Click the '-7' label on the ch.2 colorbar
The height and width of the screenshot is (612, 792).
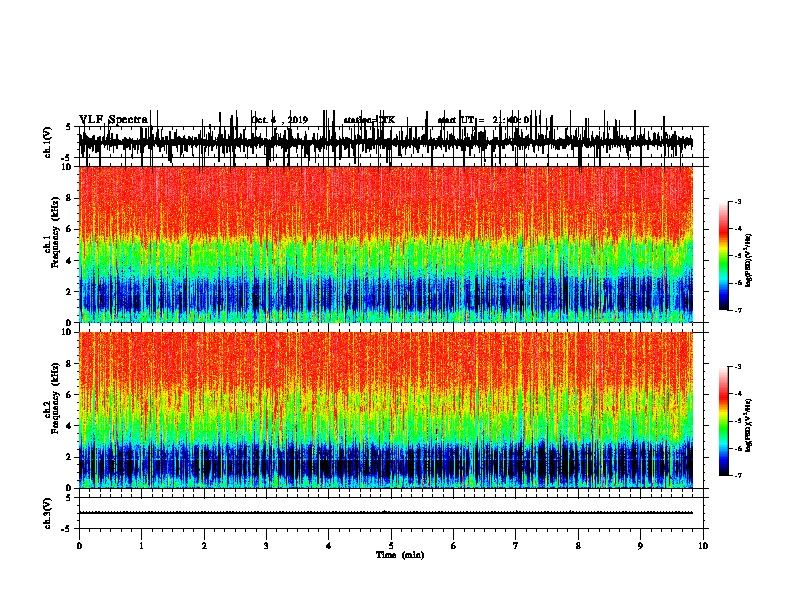click(x=738, y=476)
